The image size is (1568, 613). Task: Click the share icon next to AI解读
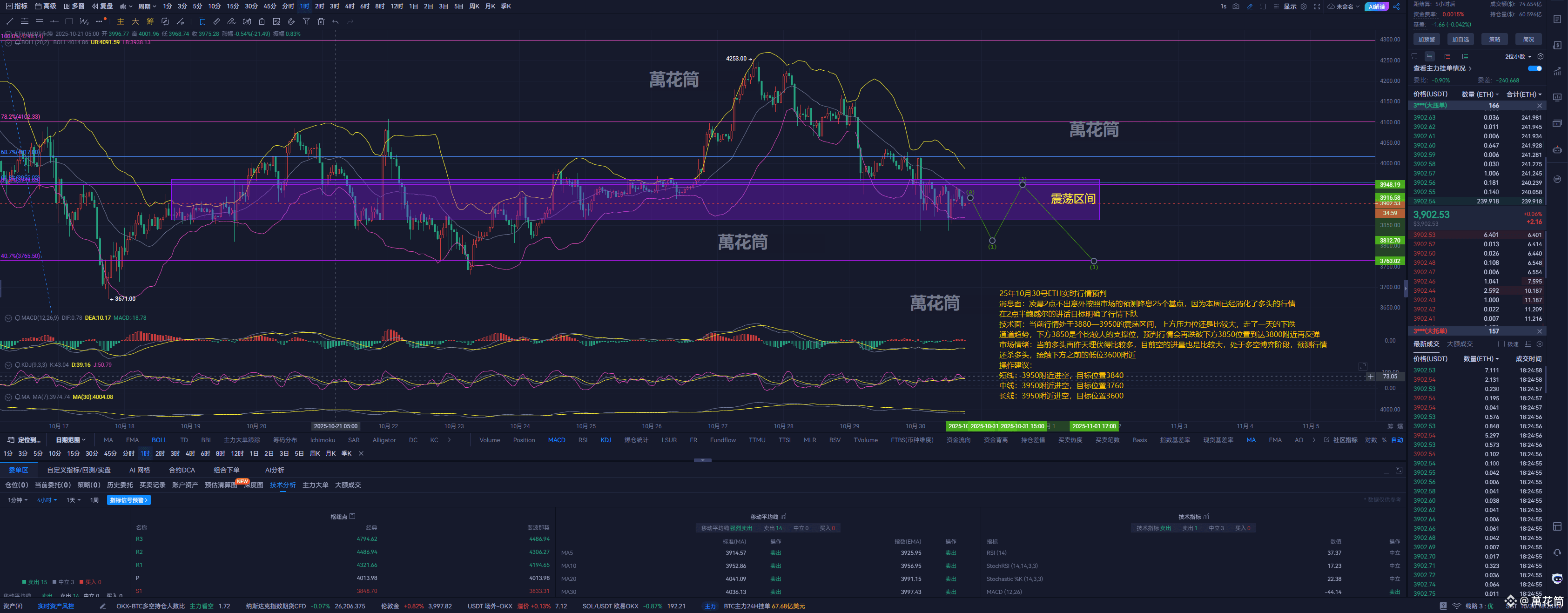point(1396,6)
